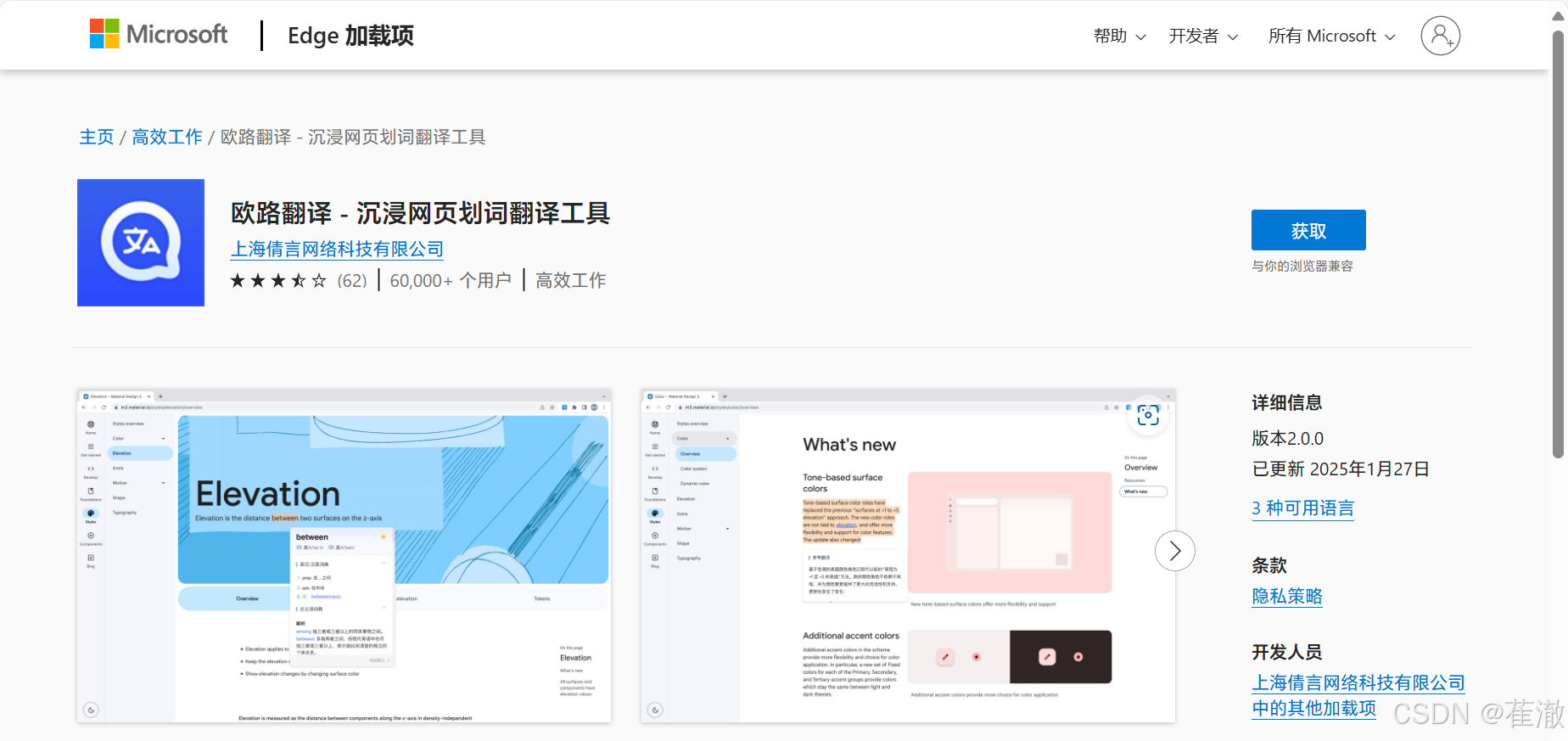The width and height of the screenshot is (1568, 741).
Task: Open publisher 上海倩言网络科技有限公司 link under title
Action: point(337,249)
